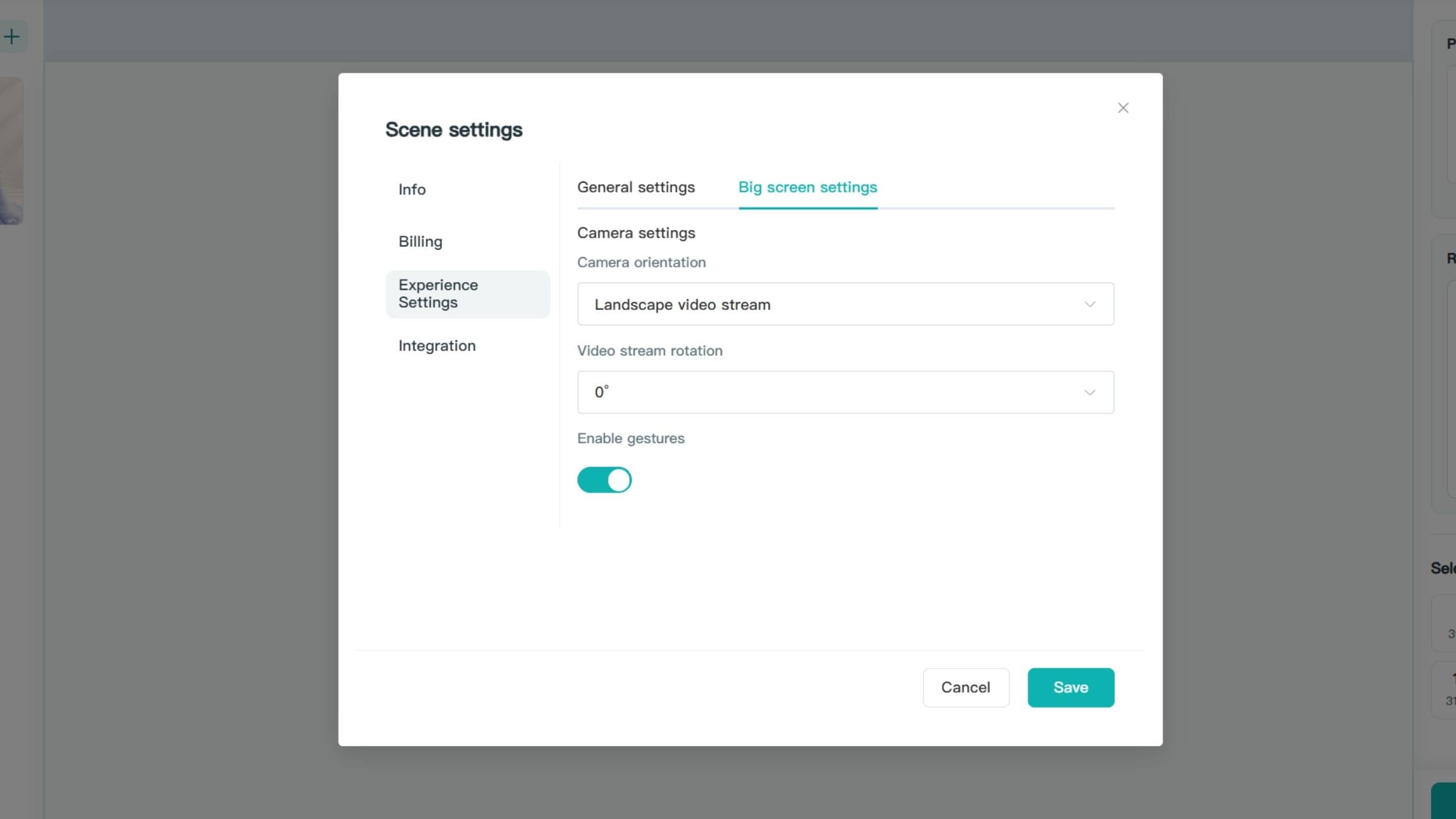
Task: Click the scene thumbnail behind the dialog
Action: point(11,151)
